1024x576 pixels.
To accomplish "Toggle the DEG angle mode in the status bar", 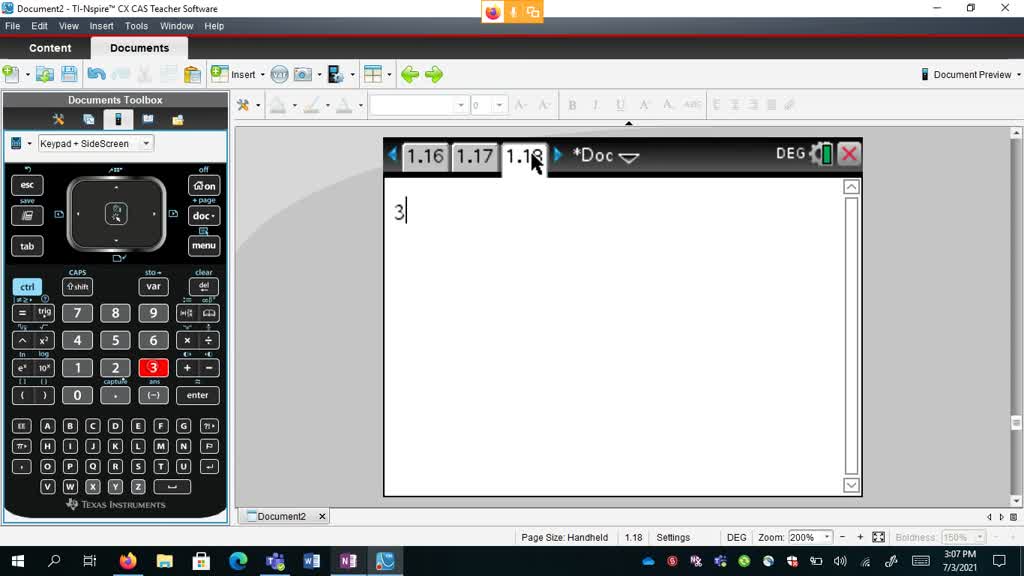I will (x=736, y=537).
